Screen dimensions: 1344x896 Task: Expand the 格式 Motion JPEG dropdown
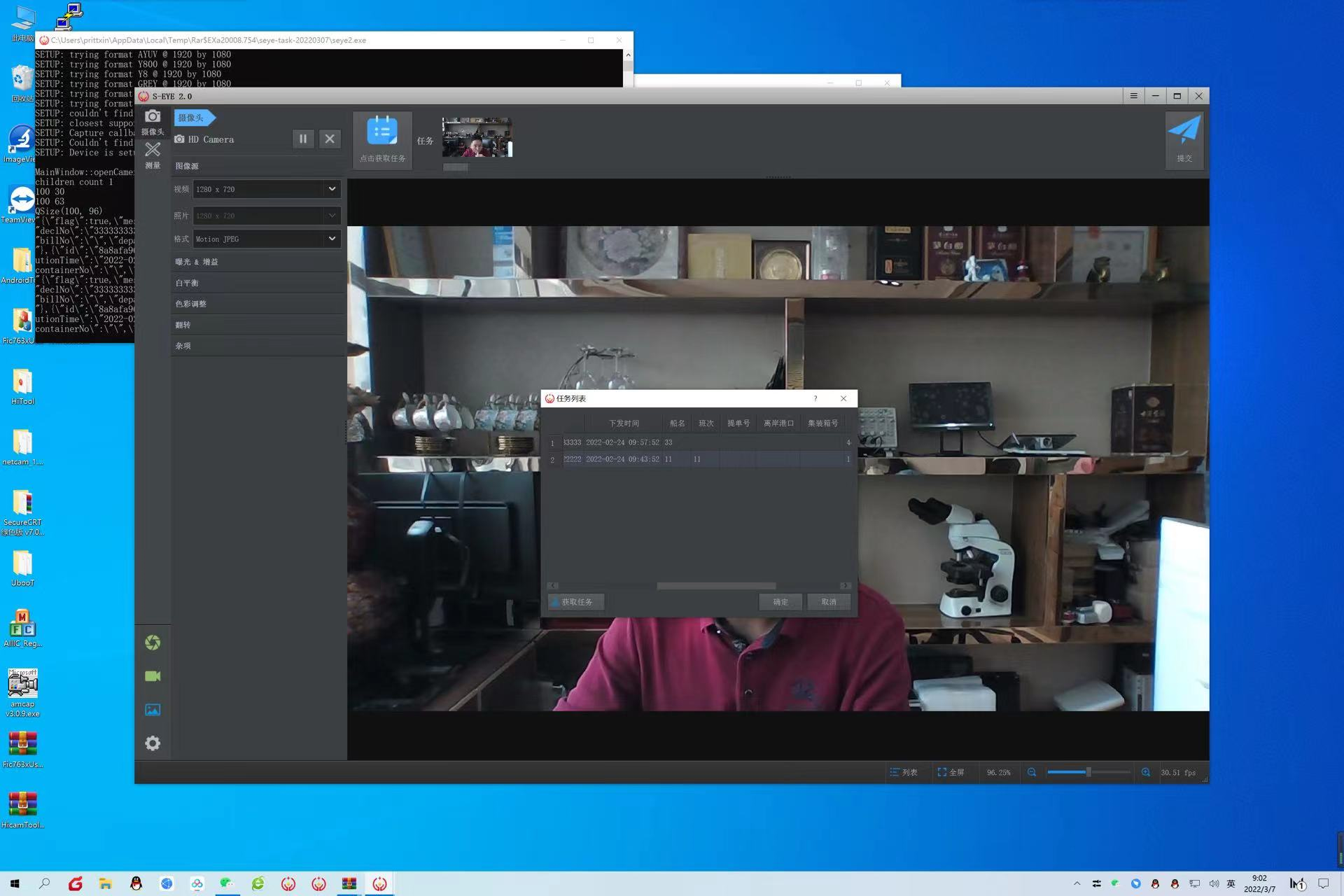tap(330, 239)
